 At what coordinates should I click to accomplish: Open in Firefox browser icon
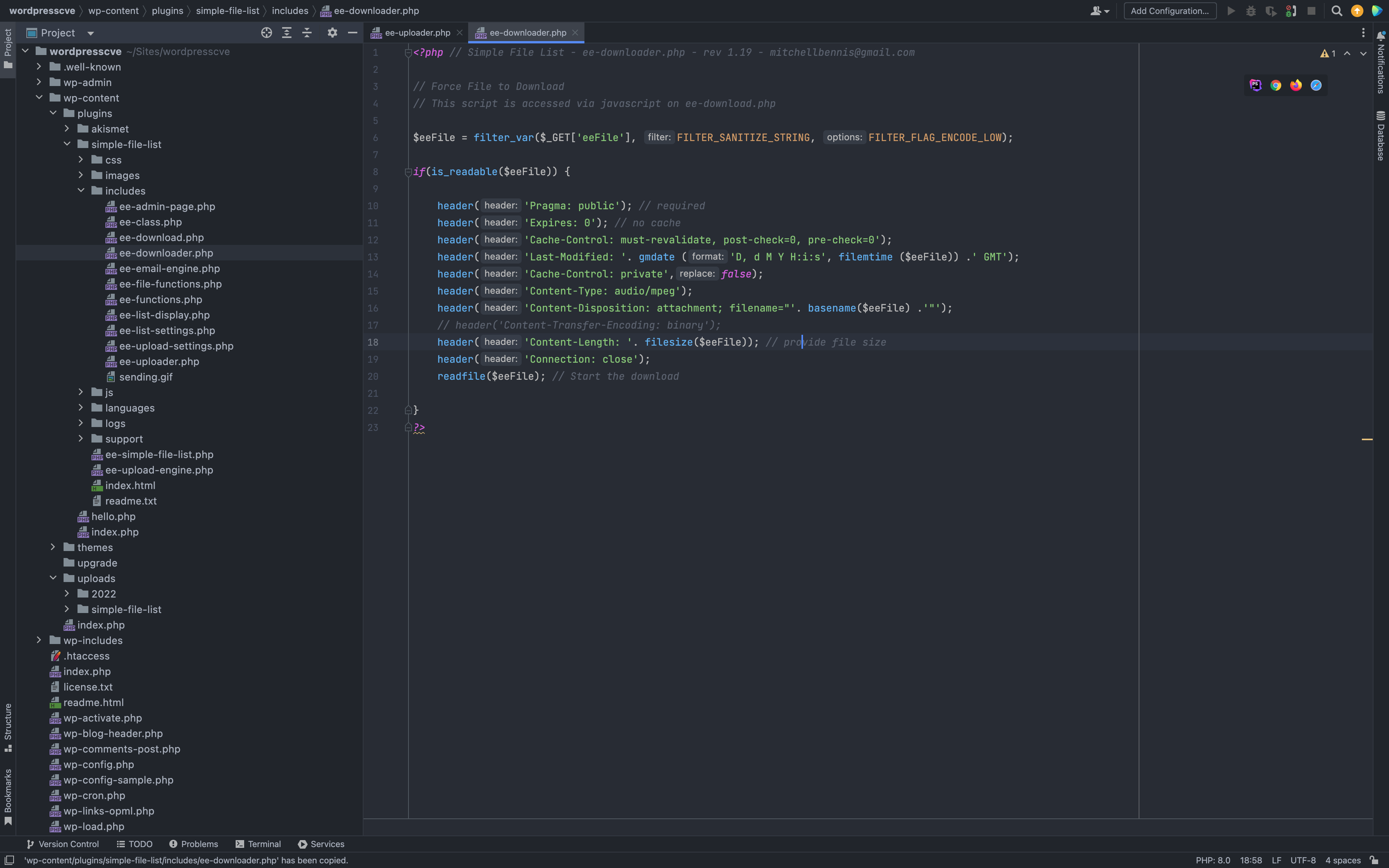tap(1296, 86)
